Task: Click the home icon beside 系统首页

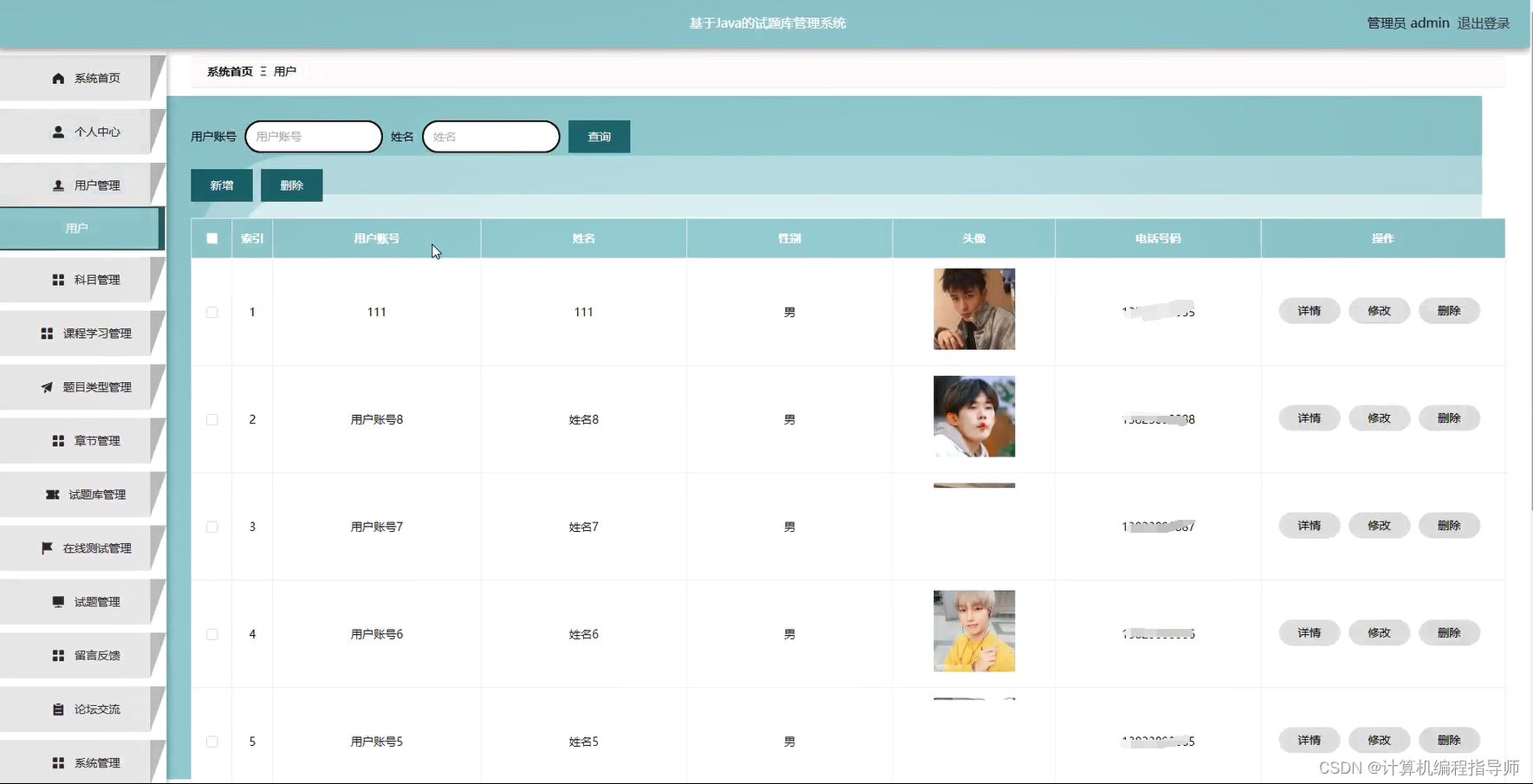Action: 58,78
